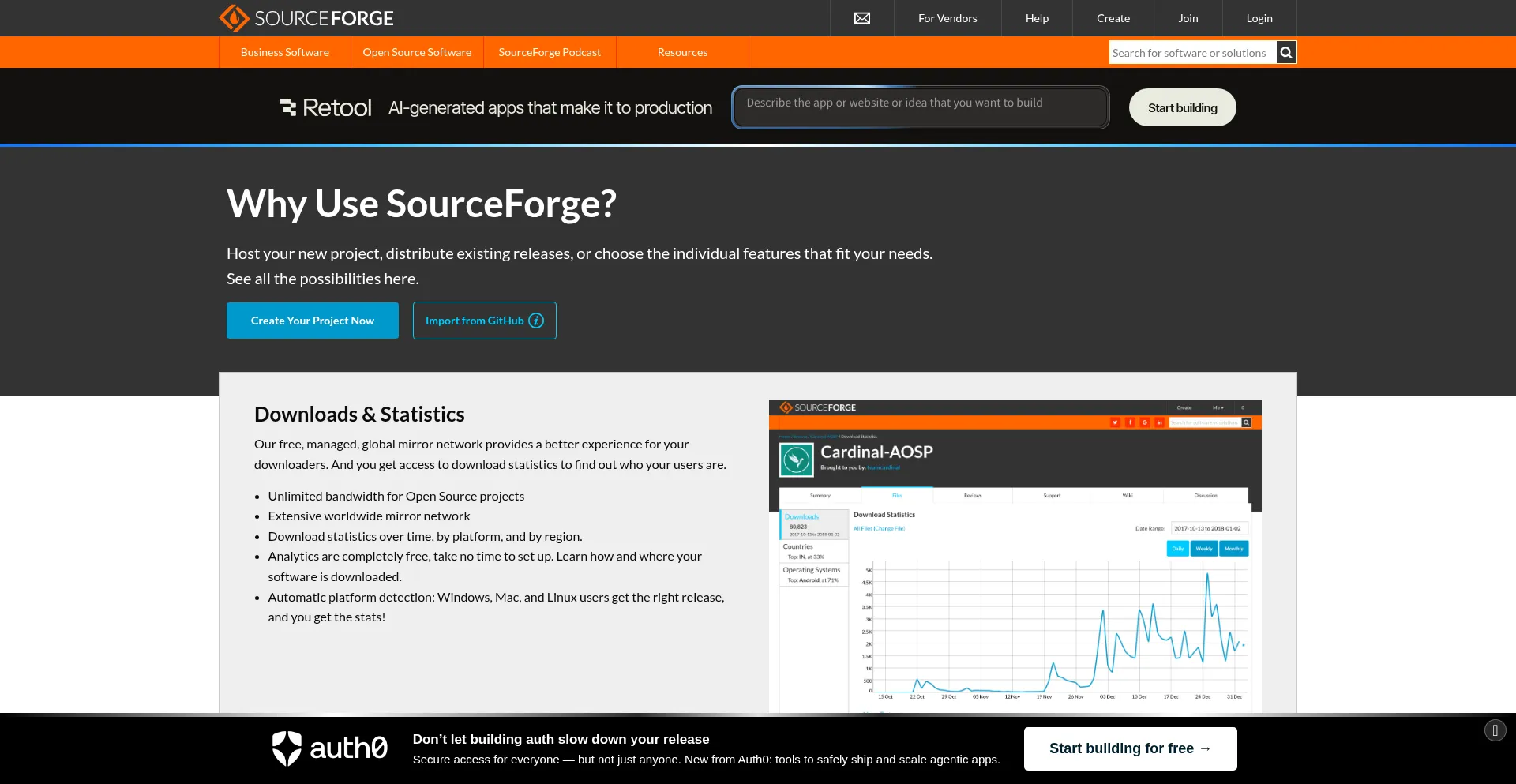This screenshot has height=784, width=1516.
Task: Click Retool AI-generated apps tagline
Action: point(550,107)
